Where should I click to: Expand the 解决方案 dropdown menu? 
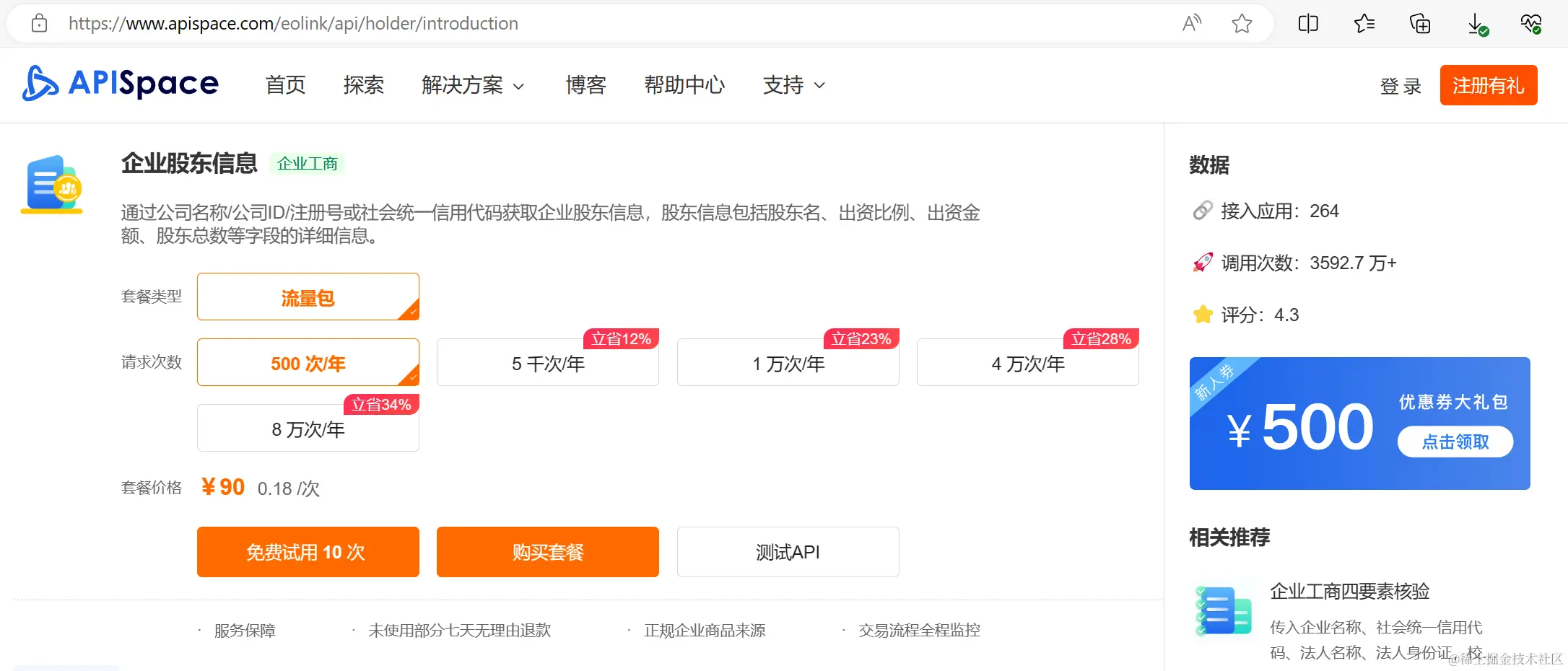tap(473, 85)
